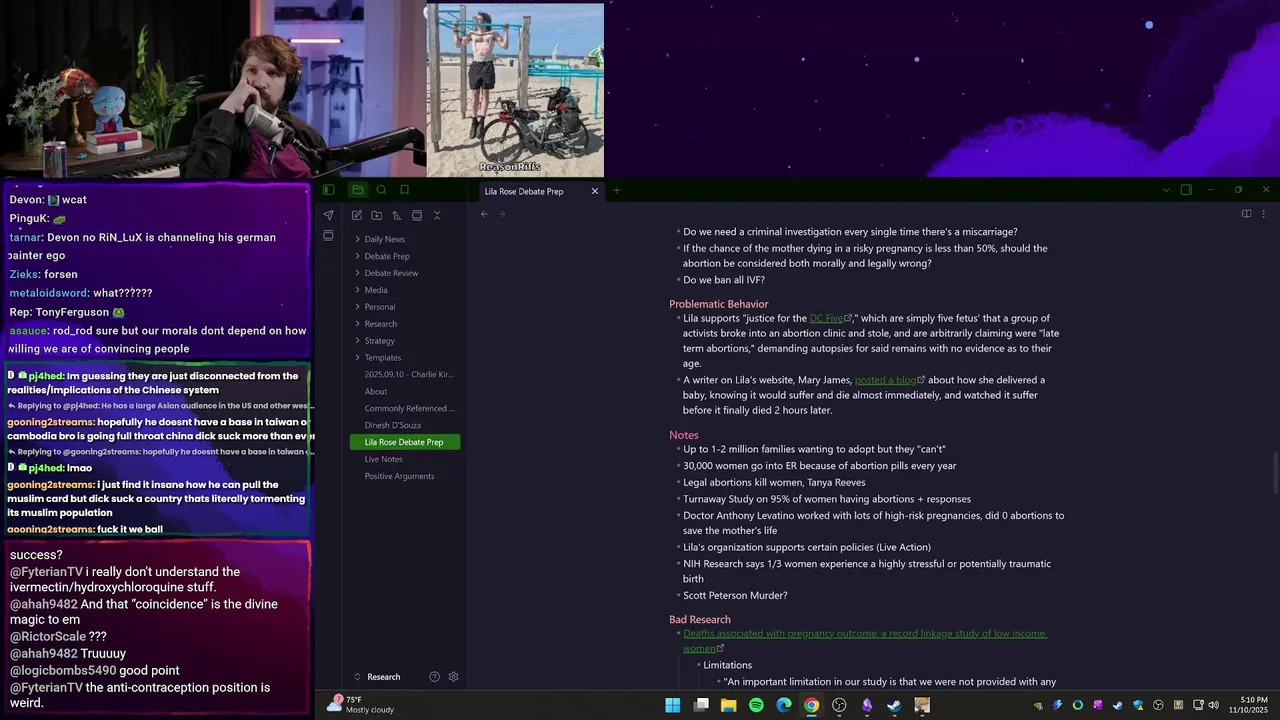Open Obsidian settings gear

pos(453,677)
